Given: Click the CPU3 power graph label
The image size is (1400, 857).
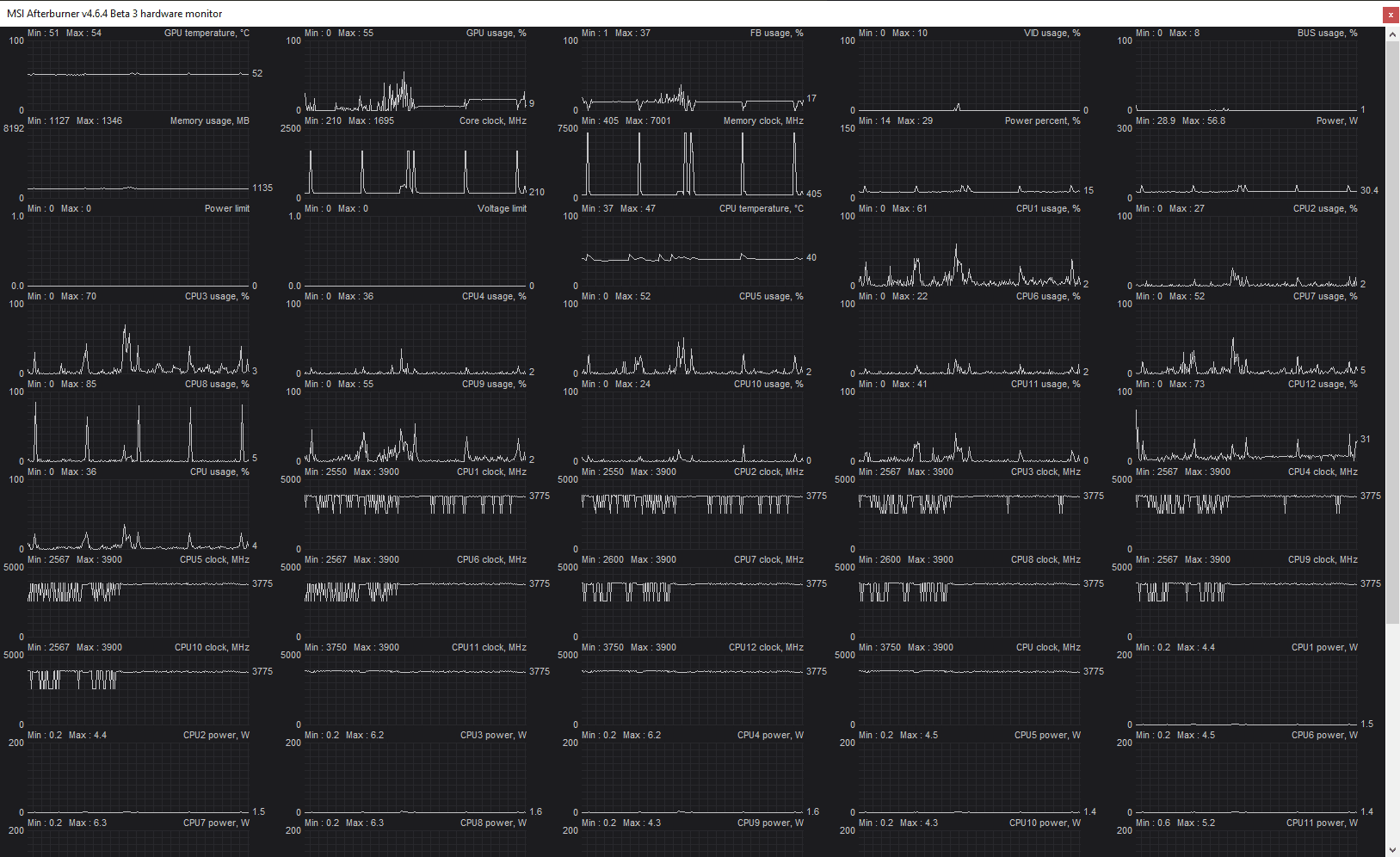Looking at the screenshot, I should pyautogui.click(x=493, y=735).
